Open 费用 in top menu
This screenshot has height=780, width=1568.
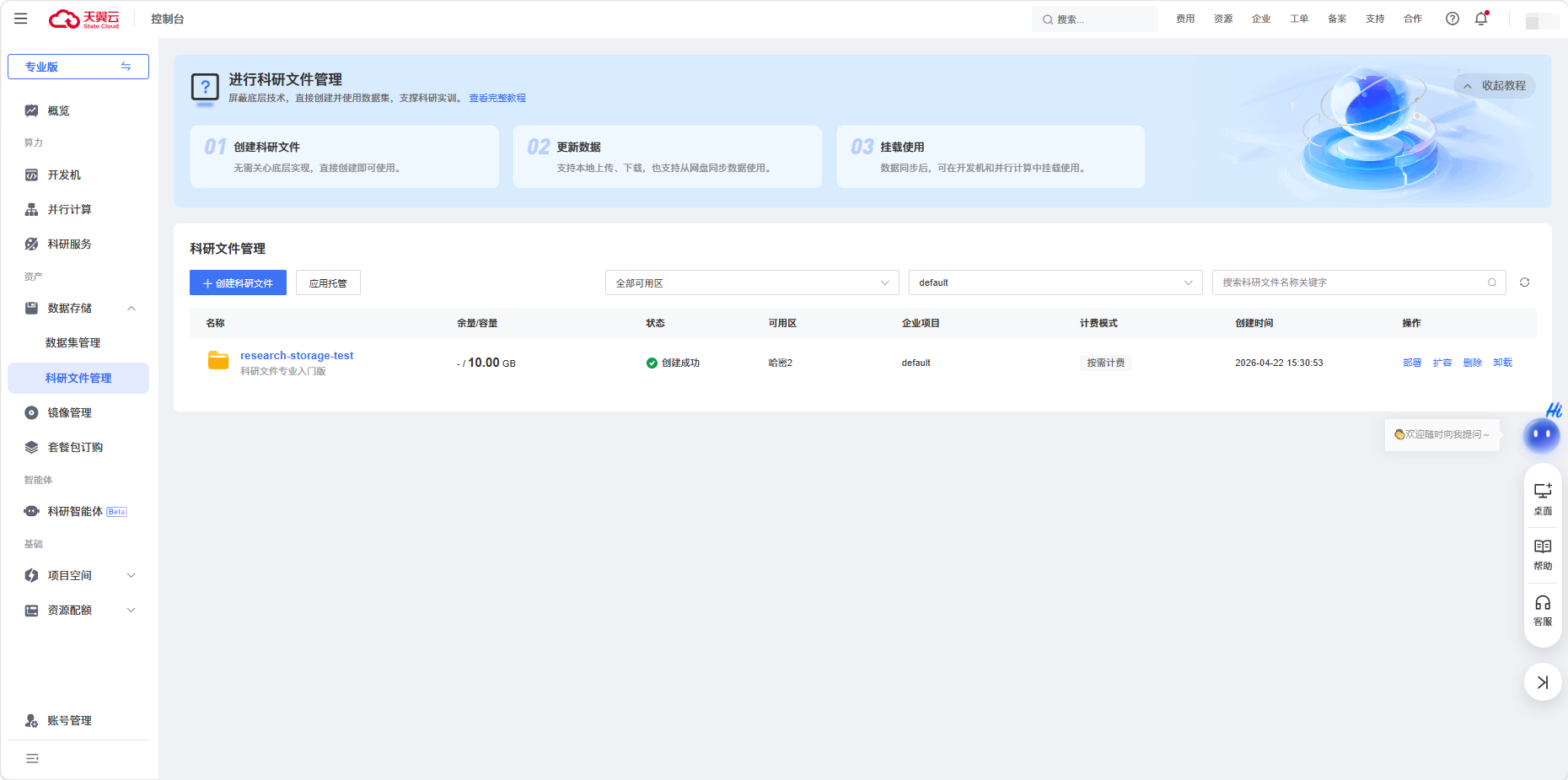click(x=1185, y=19)
